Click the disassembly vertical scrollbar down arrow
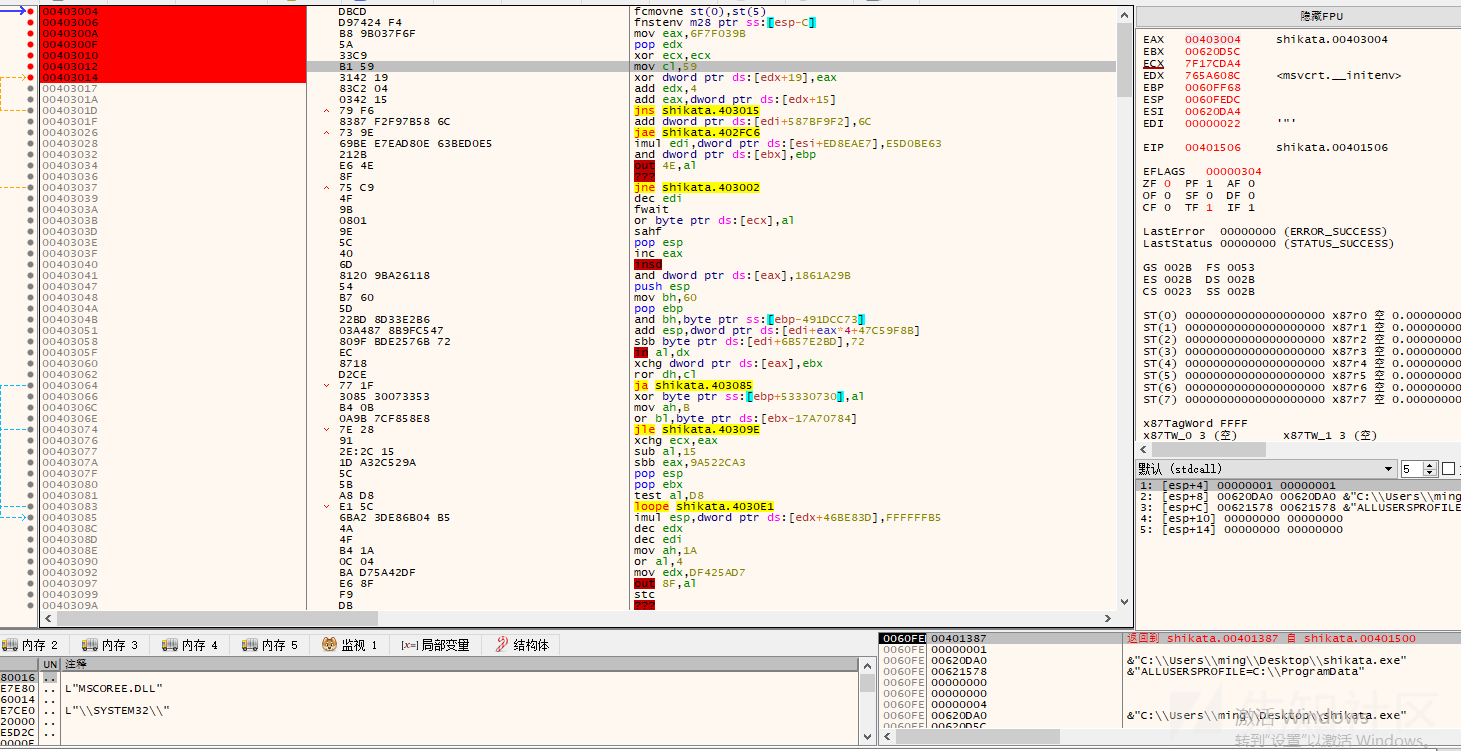Image resolution: width=1461 pixels, height=751 pixels. pos(1124,602)
